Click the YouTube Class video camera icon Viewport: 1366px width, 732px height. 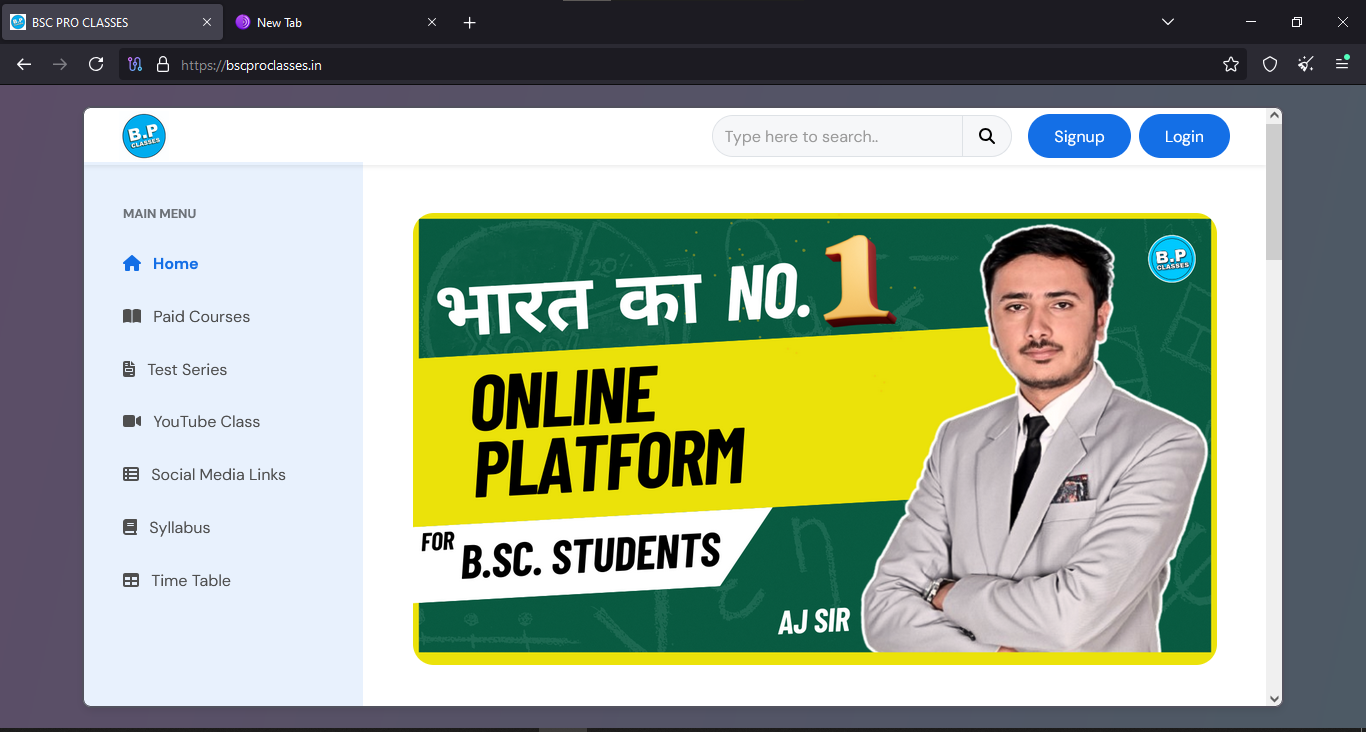132,421
